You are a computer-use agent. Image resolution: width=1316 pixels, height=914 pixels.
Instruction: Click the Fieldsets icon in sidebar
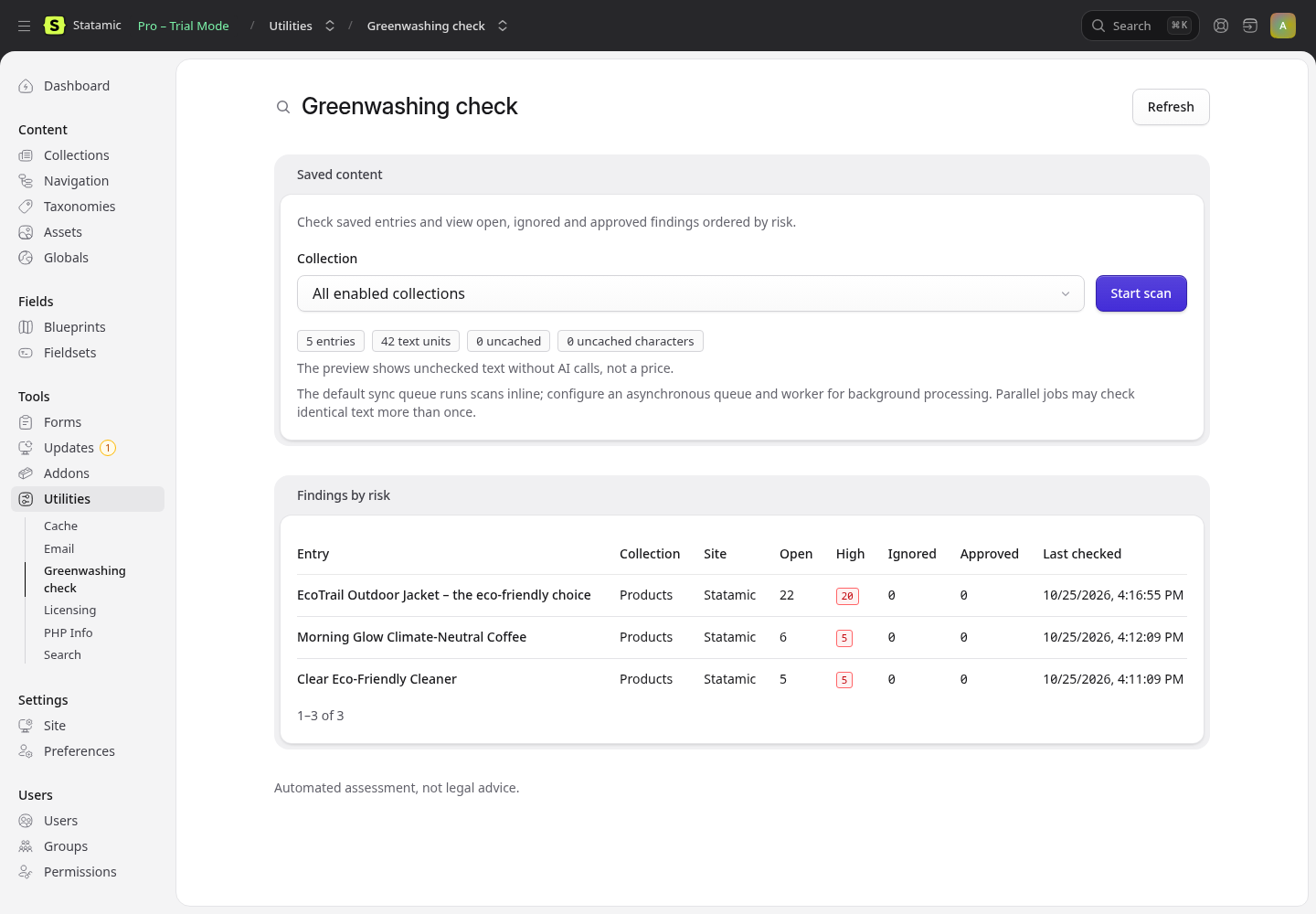coord(26,353)
